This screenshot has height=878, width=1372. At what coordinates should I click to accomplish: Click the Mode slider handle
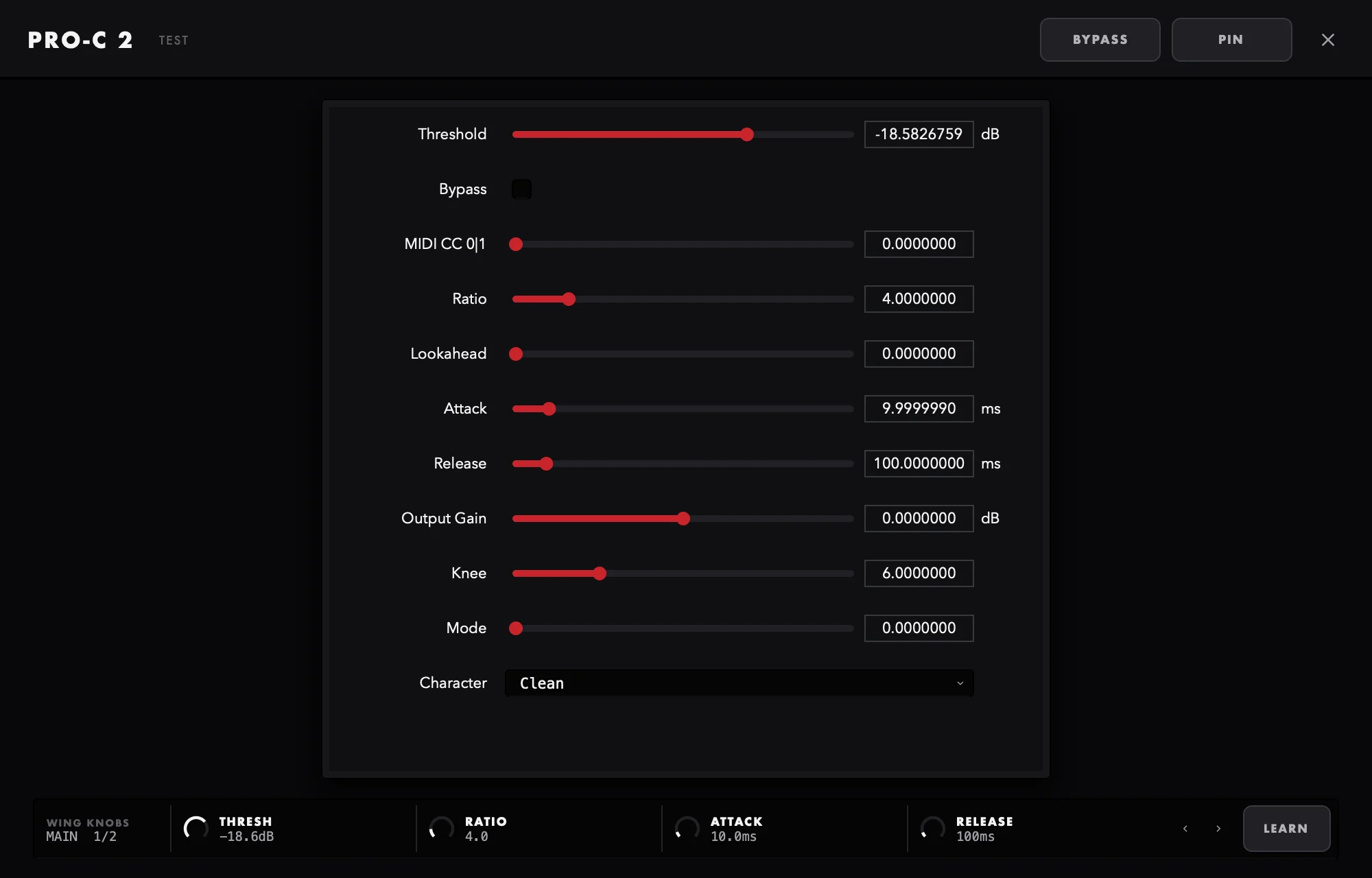point(516,628)
